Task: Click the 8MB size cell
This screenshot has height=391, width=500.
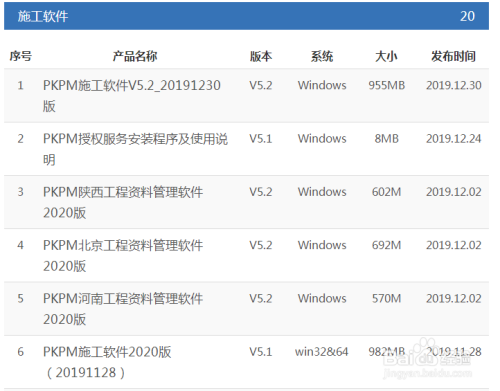Action: [387, 138]
